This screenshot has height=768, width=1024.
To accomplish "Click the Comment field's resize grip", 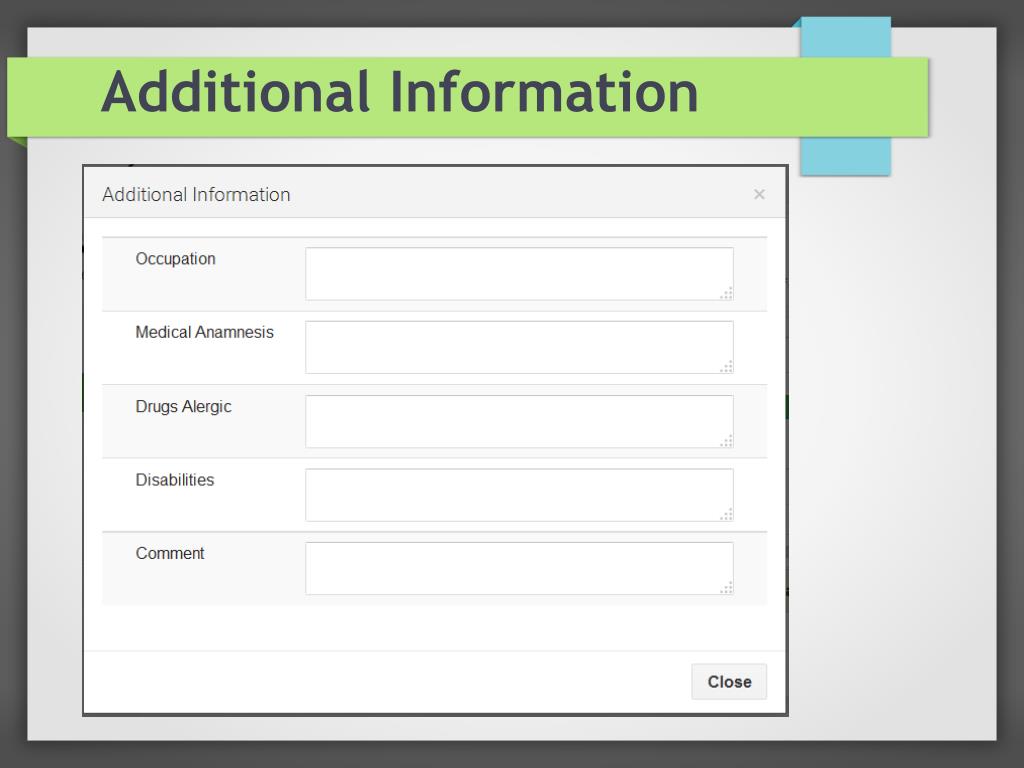I will 726,588.
